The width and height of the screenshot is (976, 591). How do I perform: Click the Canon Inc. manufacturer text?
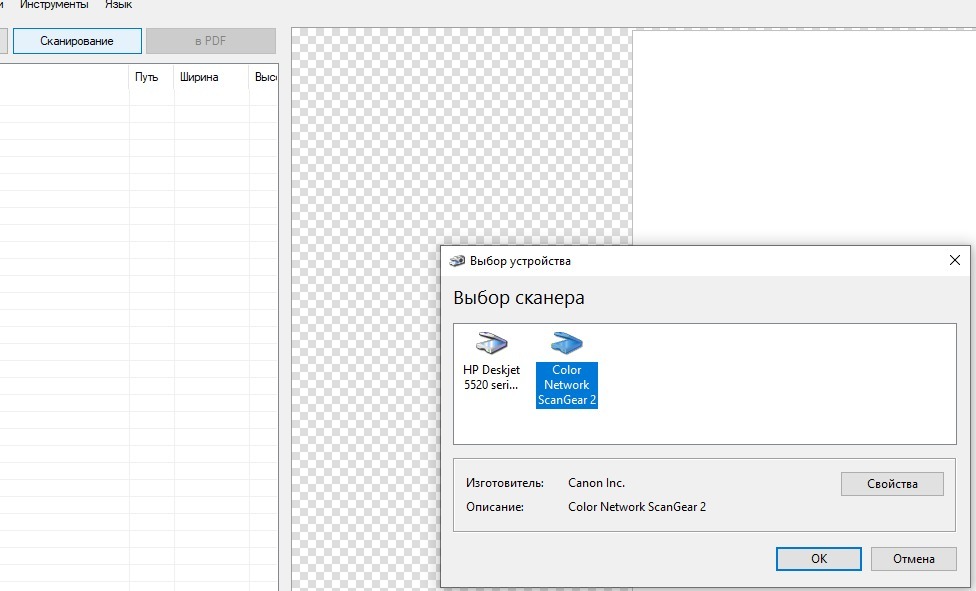(x=596, y=483)
